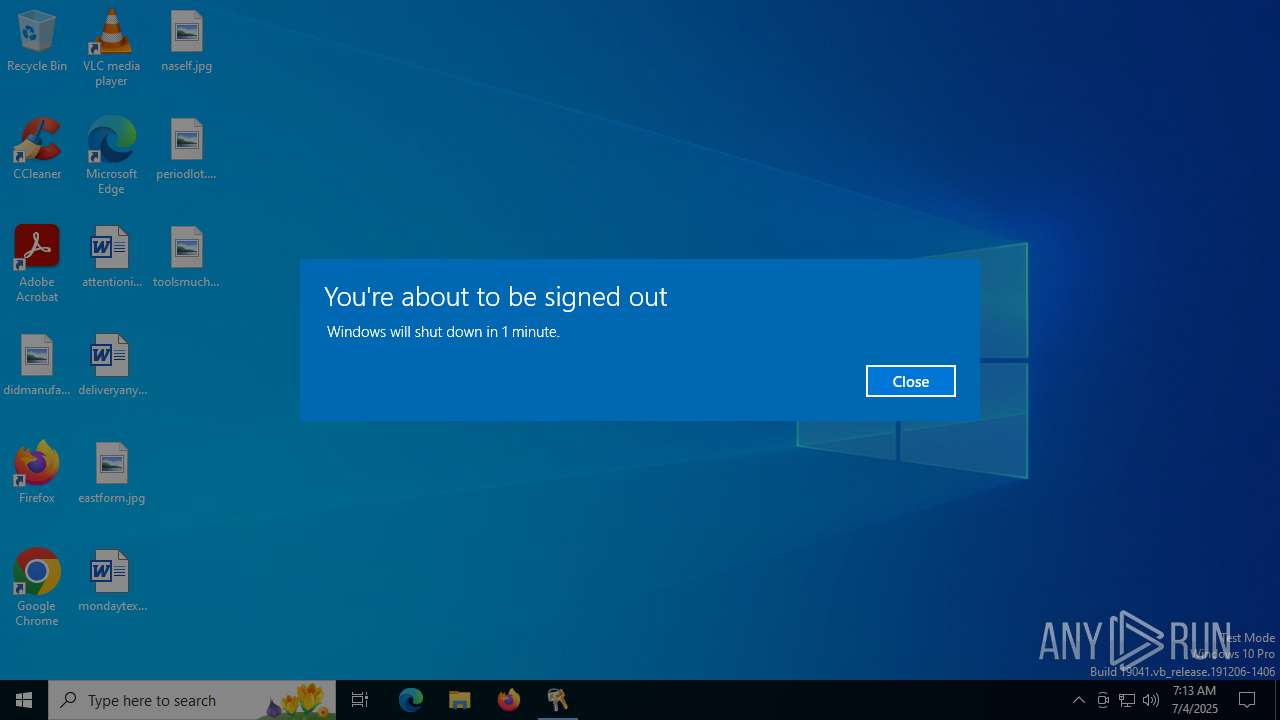Viewport: 1280px width, 720px height.
Task: Click the Close button in sign-out dialog
Action: pos(910,381)
